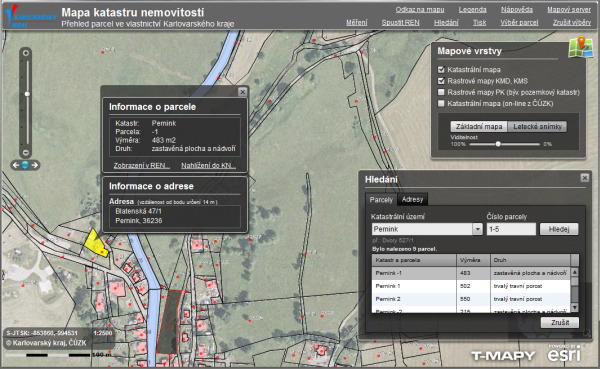Select the Pernink 1 result row
Image resolution: width=600 pixels, height=369 pixels.
click(x=471, y=286)
